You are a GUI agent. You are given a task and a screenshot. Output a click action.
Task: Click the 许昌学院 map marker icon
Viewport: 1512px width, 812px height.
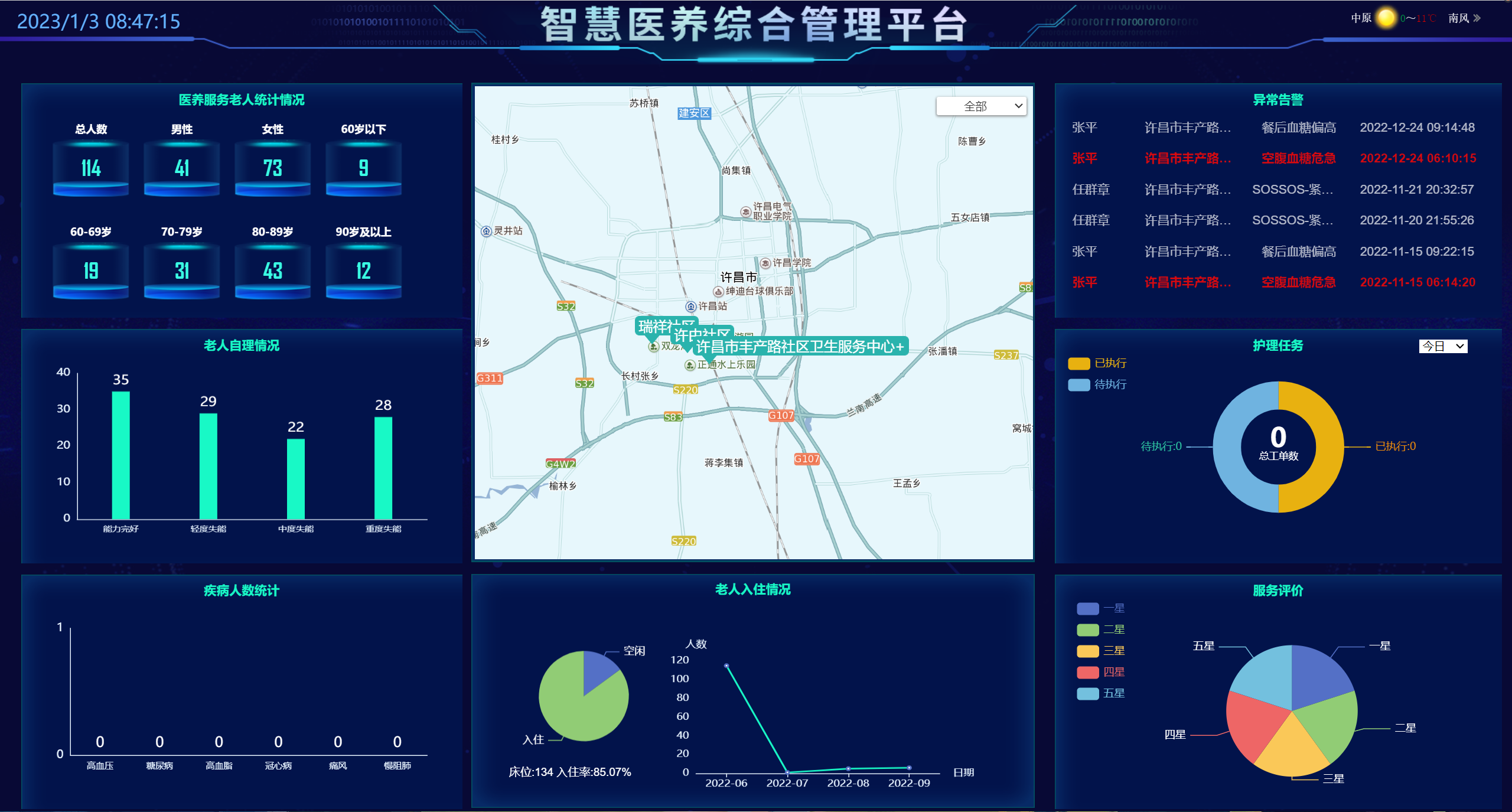click(765, 263)
